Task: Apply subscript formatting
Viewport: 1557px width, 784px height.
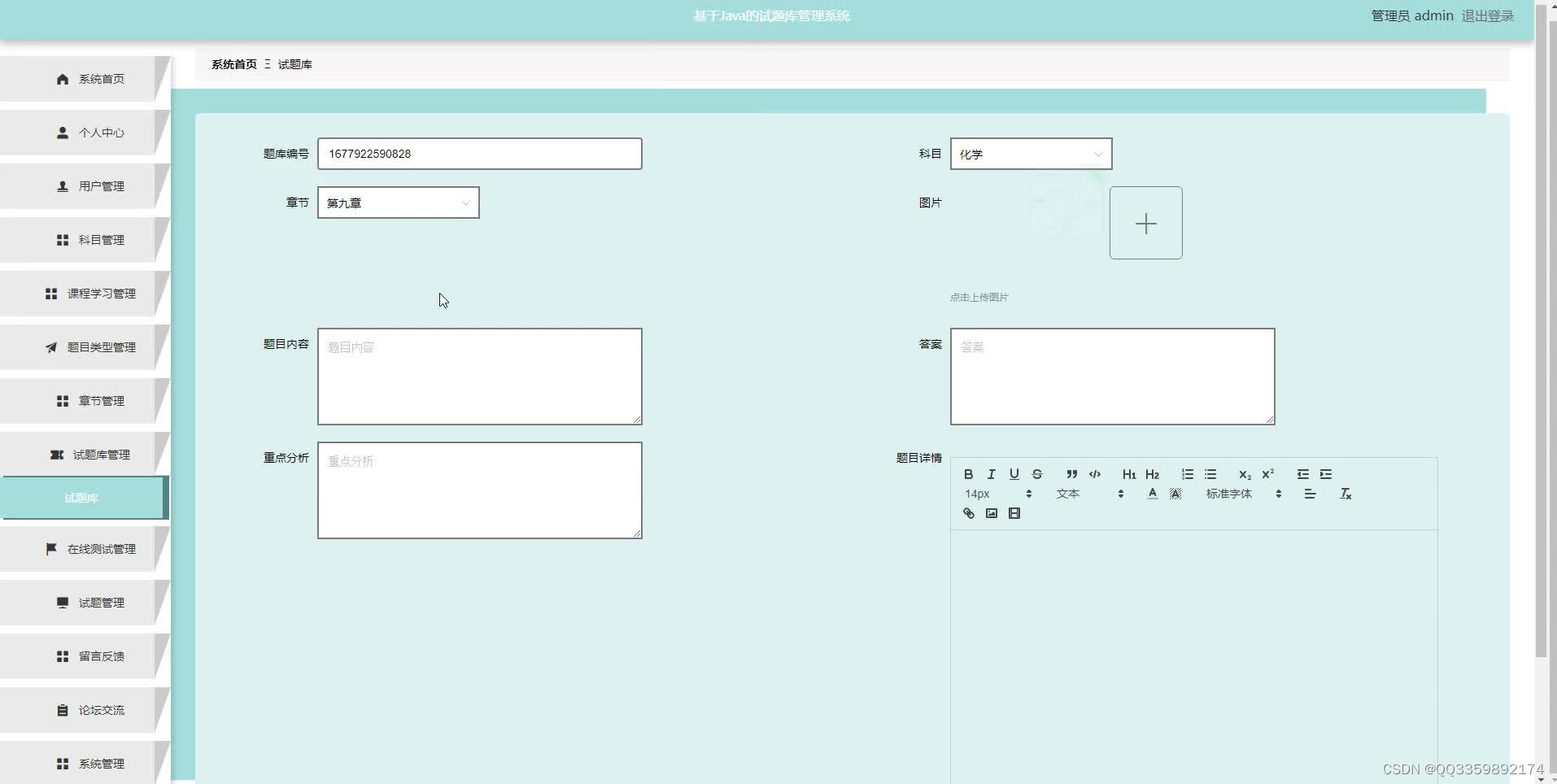Action: [x=1245, y=474]
